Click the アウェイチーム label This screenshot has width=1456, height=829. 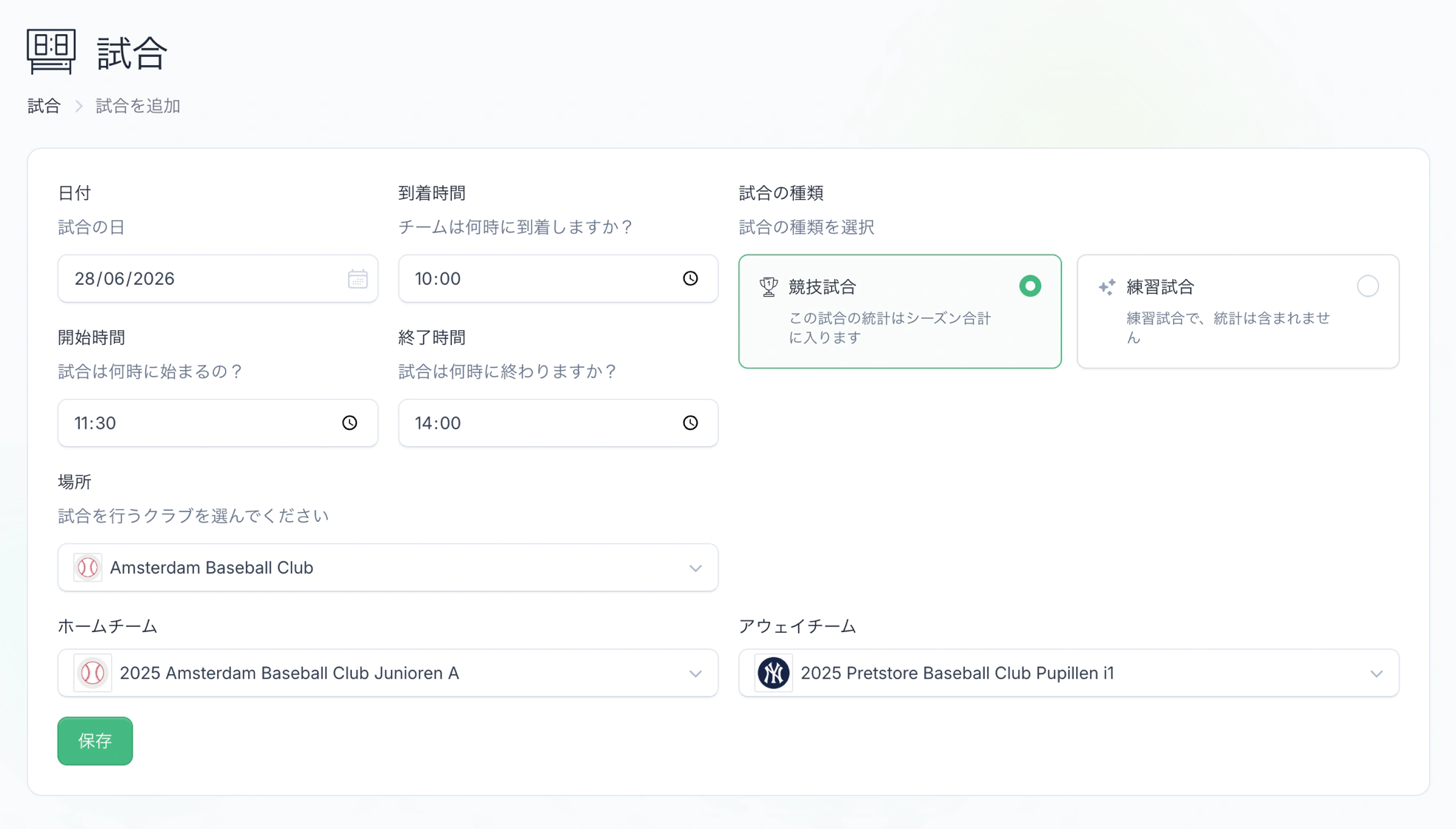(798, 626)
